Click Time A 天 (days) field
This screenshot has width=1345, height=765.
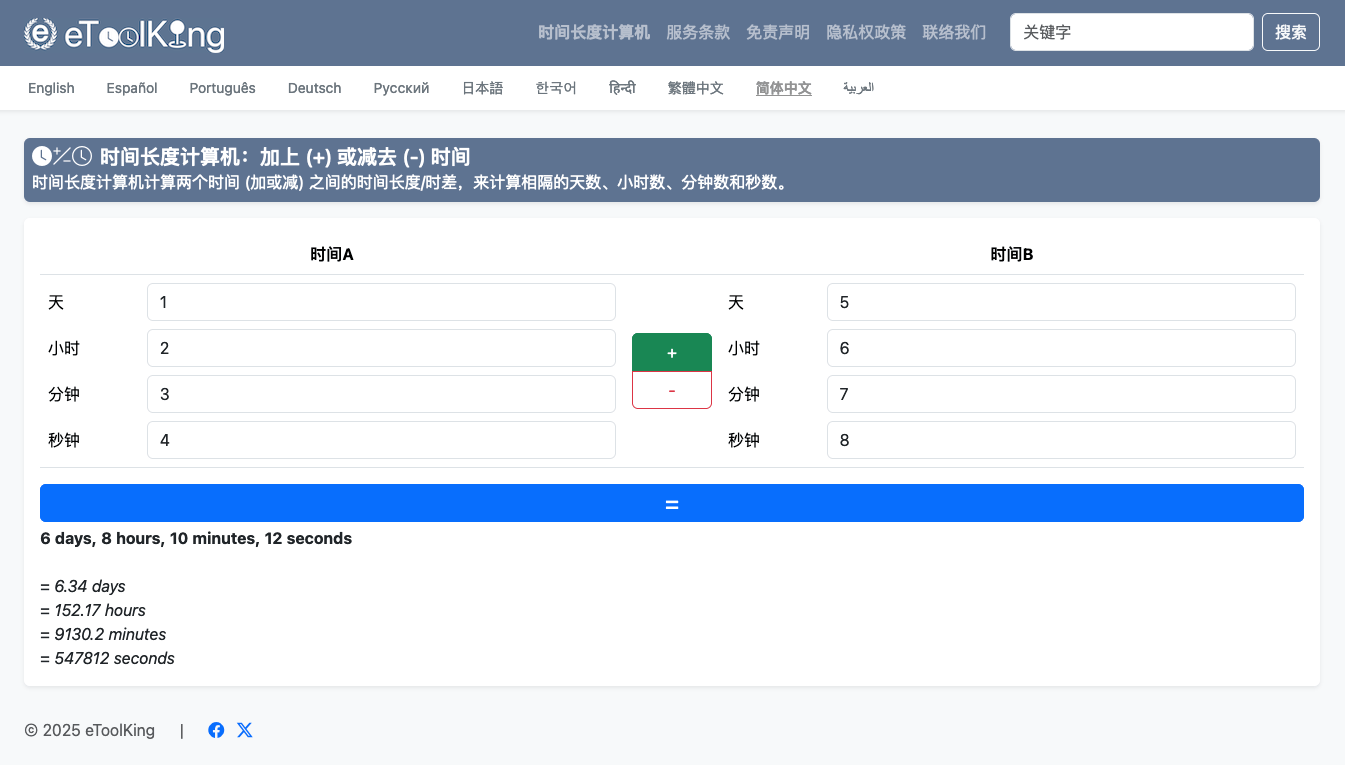pyautogui.click(x=380, y=302)
